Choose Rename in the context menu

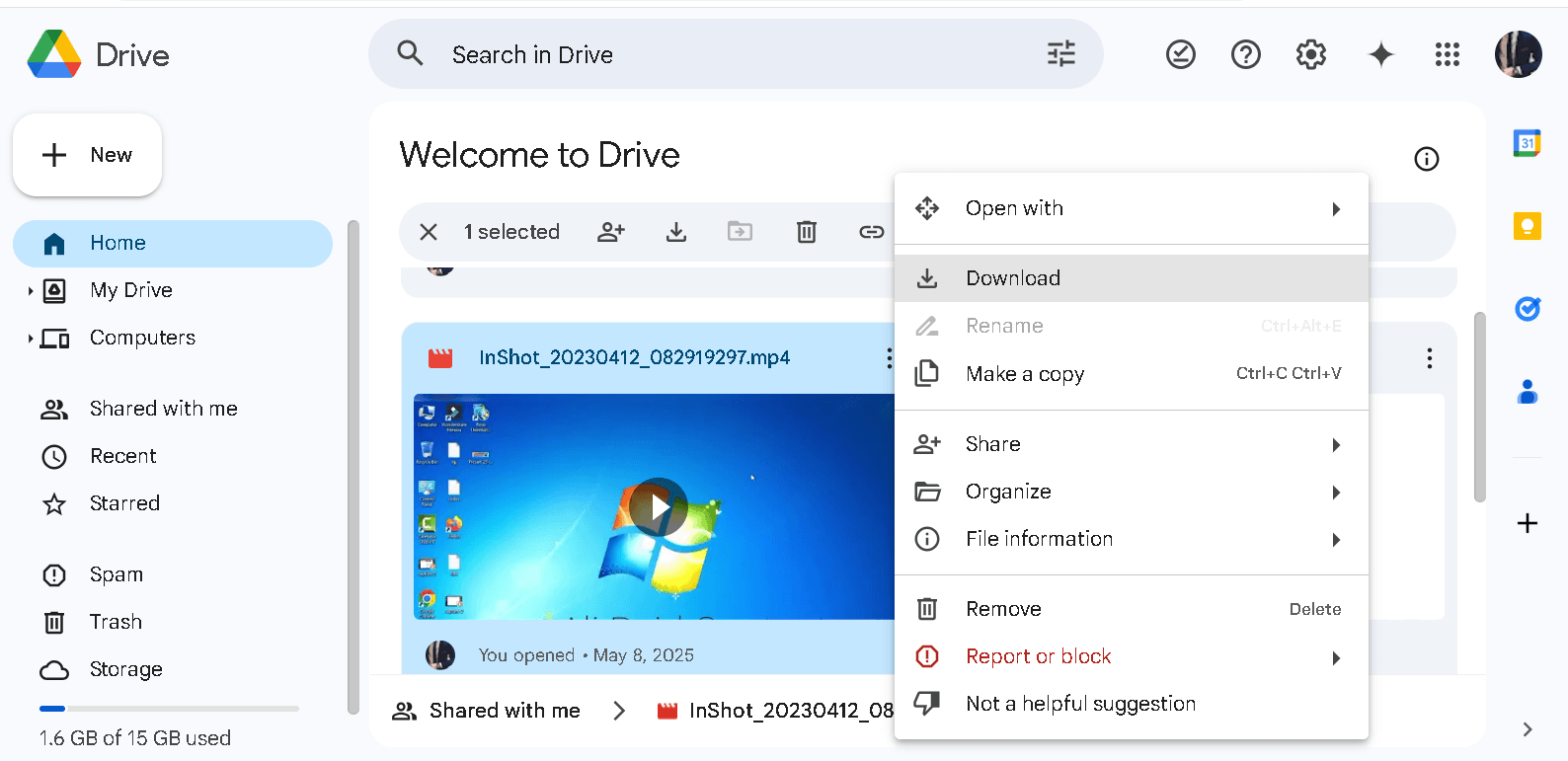1132,326
